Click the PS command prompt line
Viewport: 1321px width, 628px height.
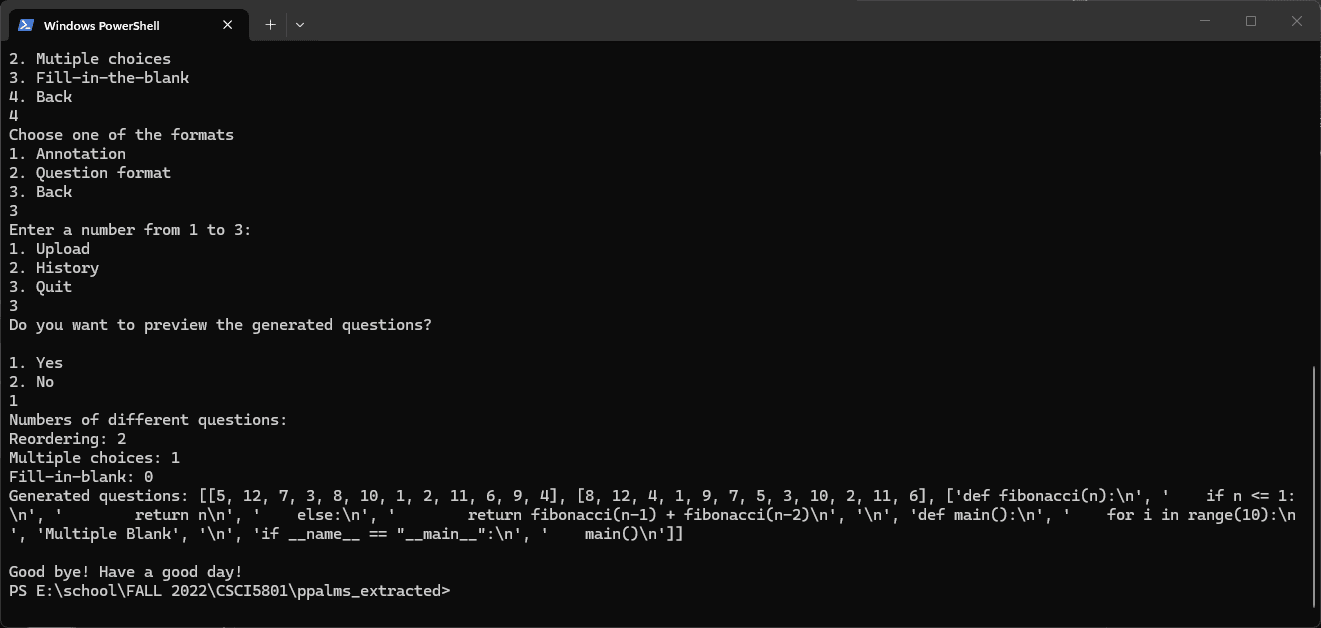click(x=229, y=591)
